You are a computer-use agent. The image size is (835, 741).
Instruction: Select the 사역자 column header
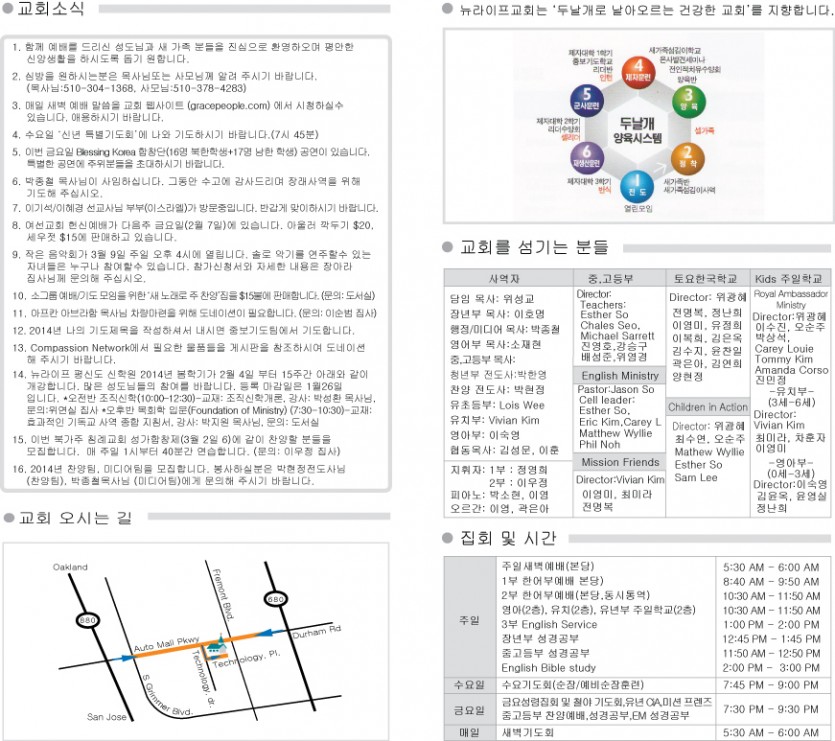pyautogui.click(x=504, y=279)
